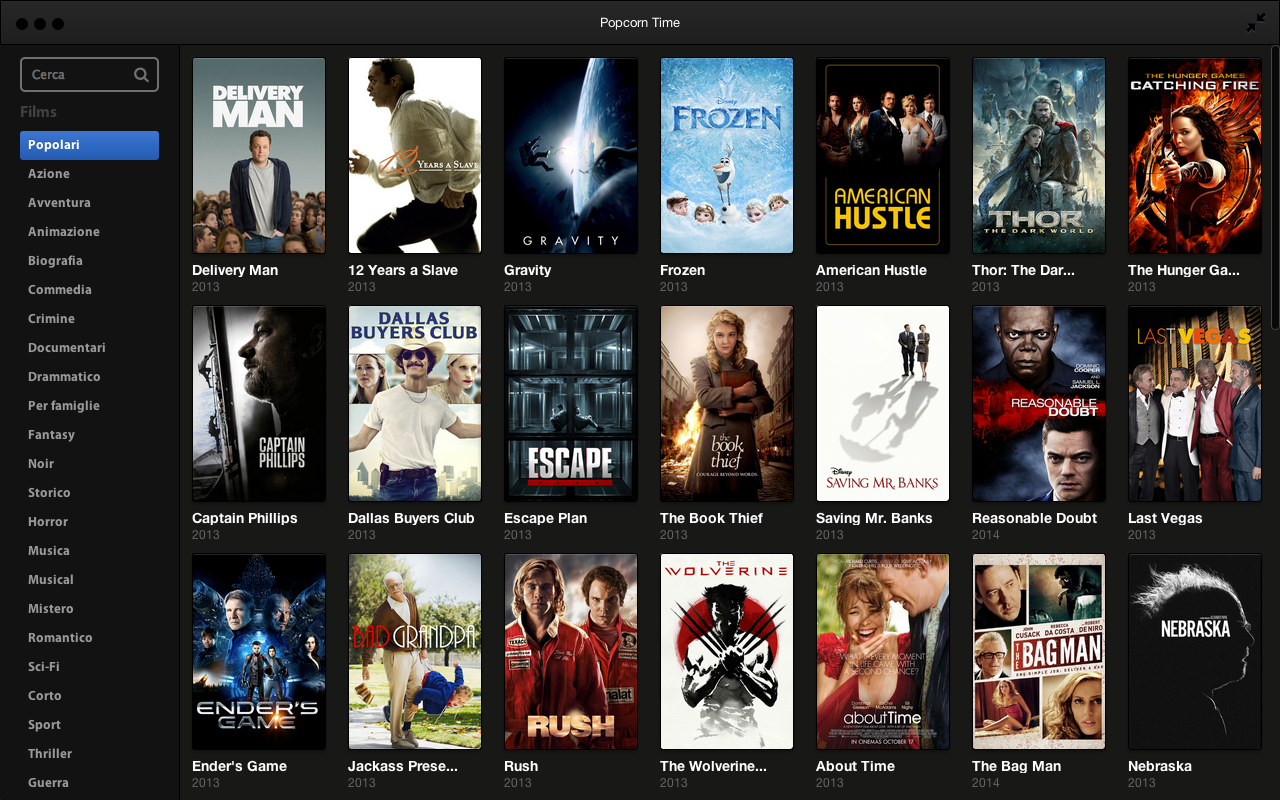Click the American Hustle poster
Viewport: 1280px width, 800px height.
[x=883, y=155]
